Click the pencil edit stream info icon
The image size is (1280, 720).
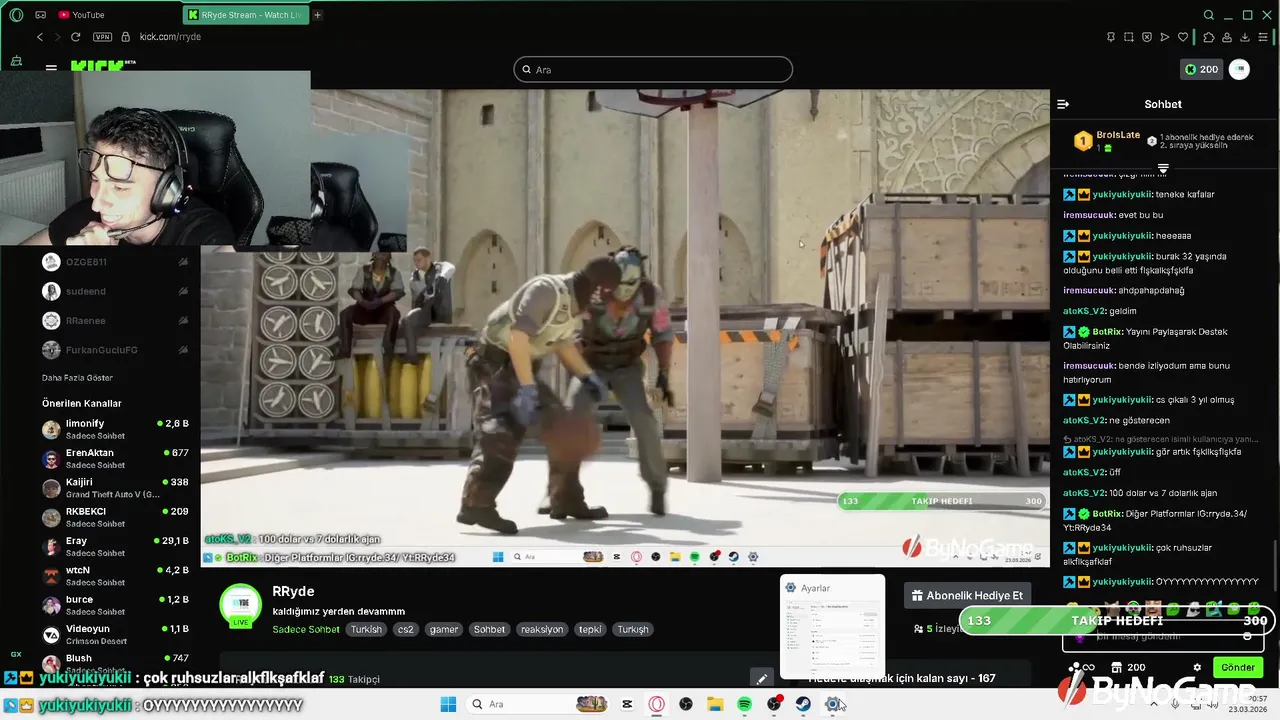[762, 678]
